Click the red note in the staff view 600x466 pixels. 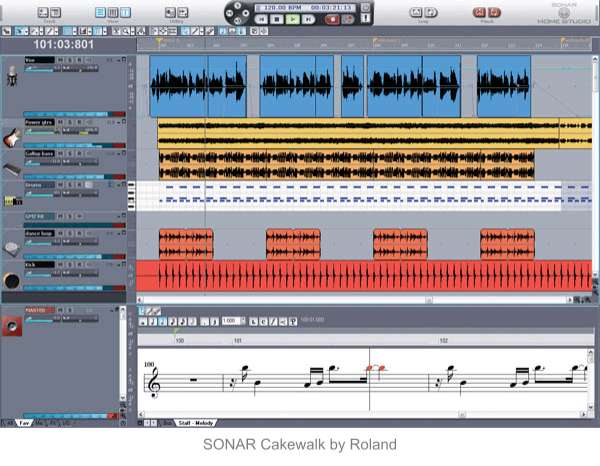coord(369,368)
